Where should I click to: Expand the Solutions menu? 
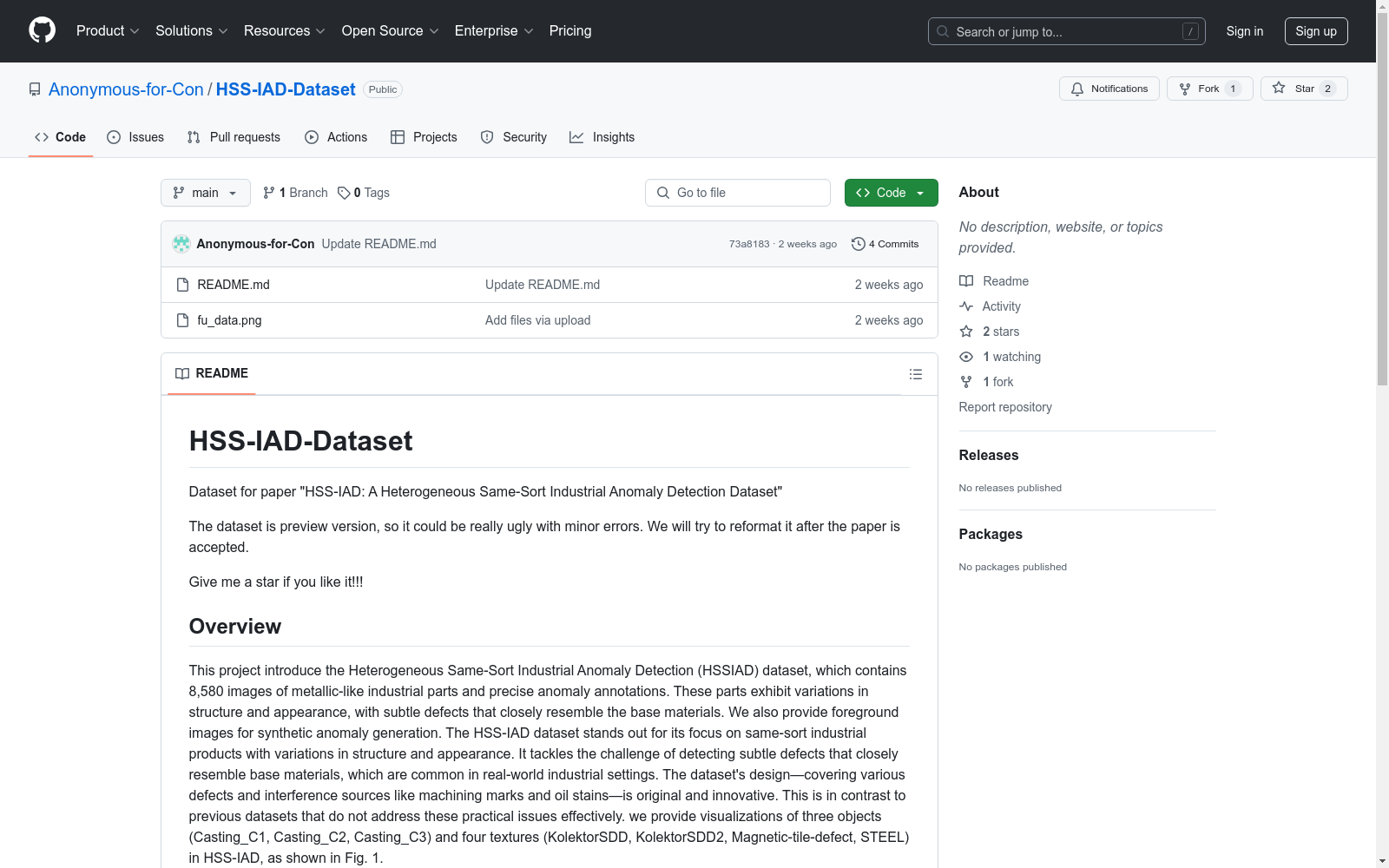tap(192, 31)
